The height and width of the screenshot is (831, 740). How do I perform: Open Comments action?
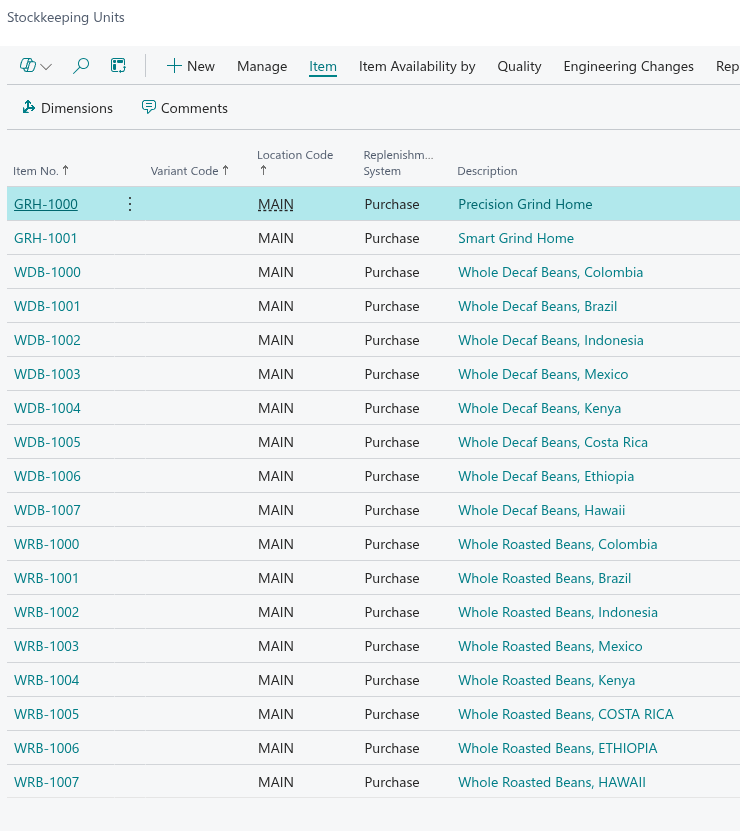pos(184,108)
